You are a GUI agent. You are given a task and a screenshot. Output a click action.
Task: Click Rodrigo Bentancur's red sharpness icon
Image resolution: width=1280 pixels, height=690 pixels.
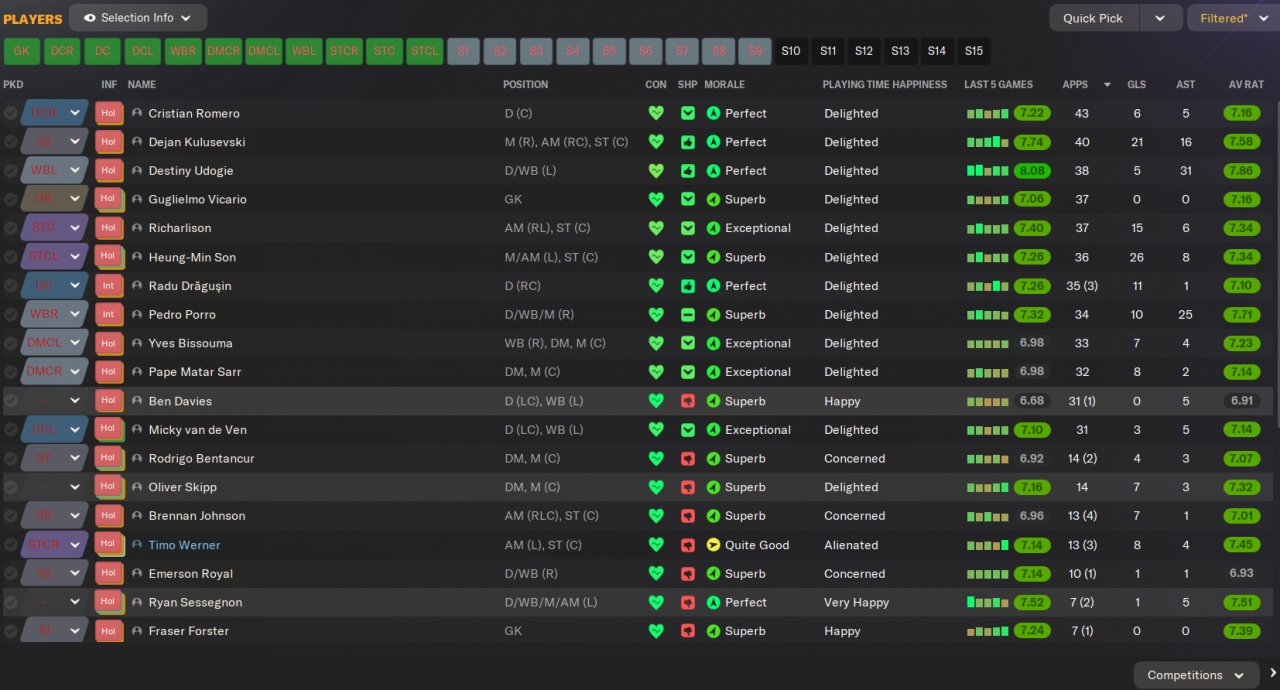pyautogui.click(x=688, y=459)
